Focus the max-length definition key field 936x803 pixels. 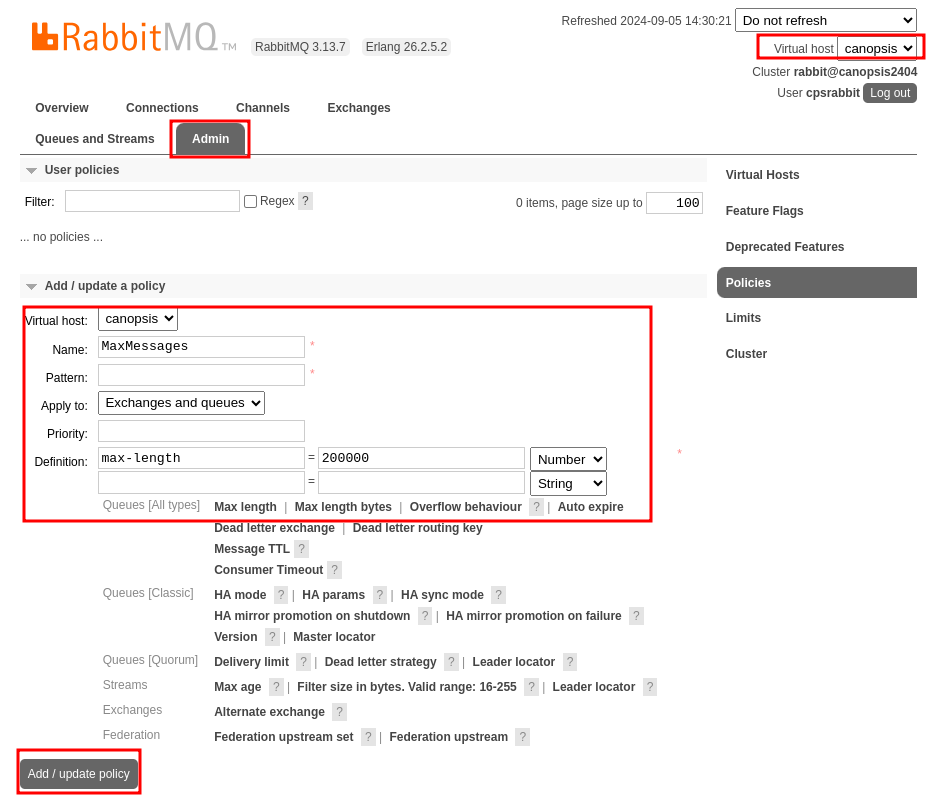coord(201,459)
